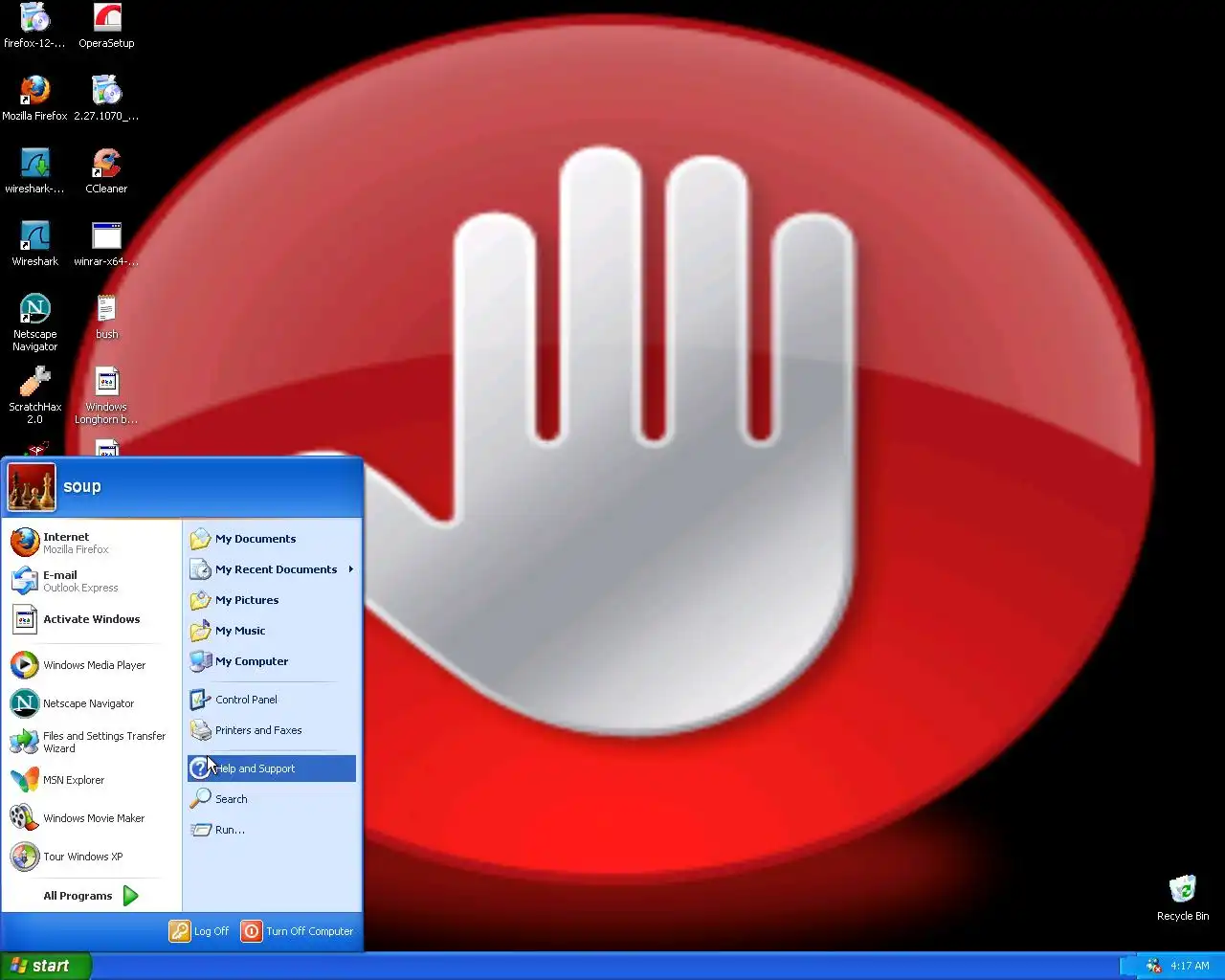Open the Windows Longhorn desktop icon
This screenshot has height=980, width=1225.
point(106,395)
